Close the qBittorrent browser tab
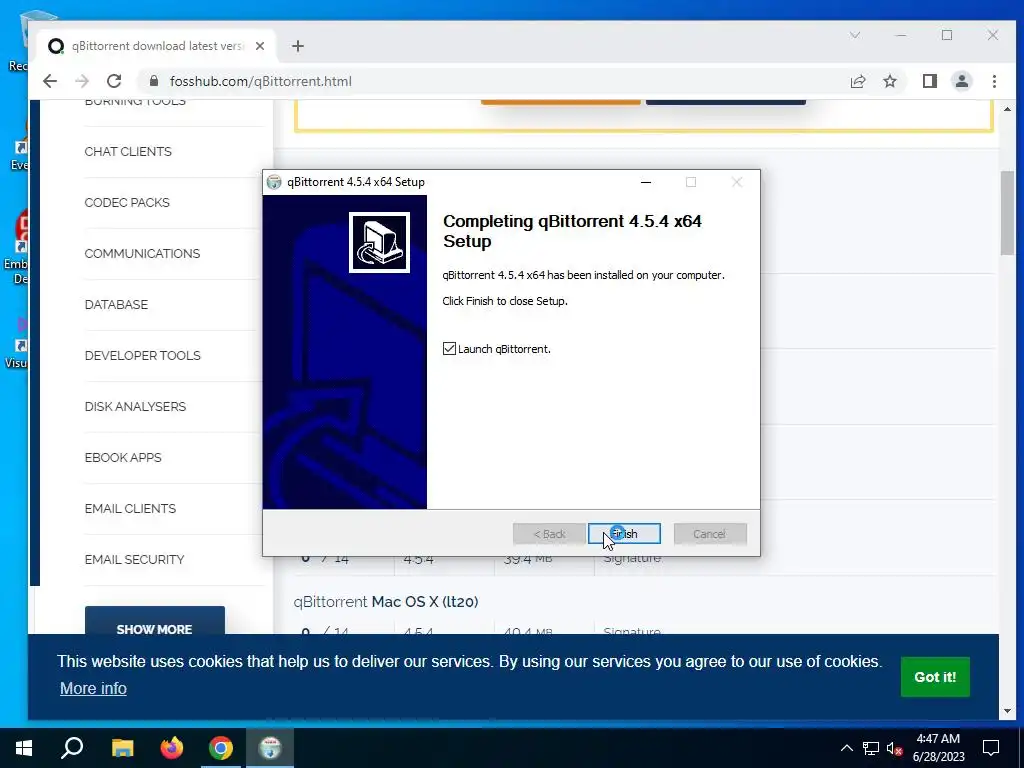Screen dimensions: 1024x768 (260, 46)
